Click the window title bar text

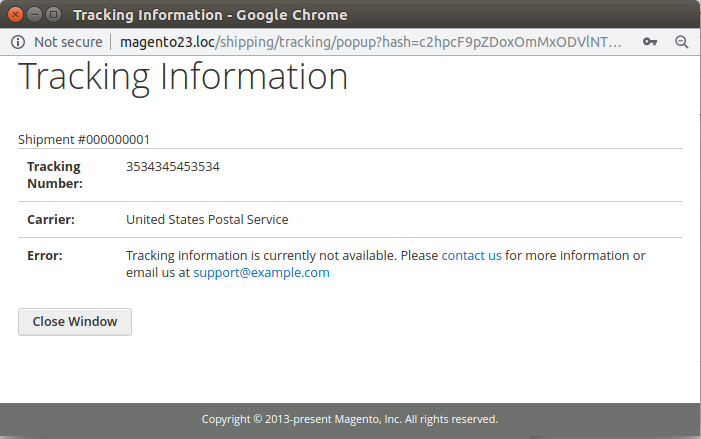(210, 15)
